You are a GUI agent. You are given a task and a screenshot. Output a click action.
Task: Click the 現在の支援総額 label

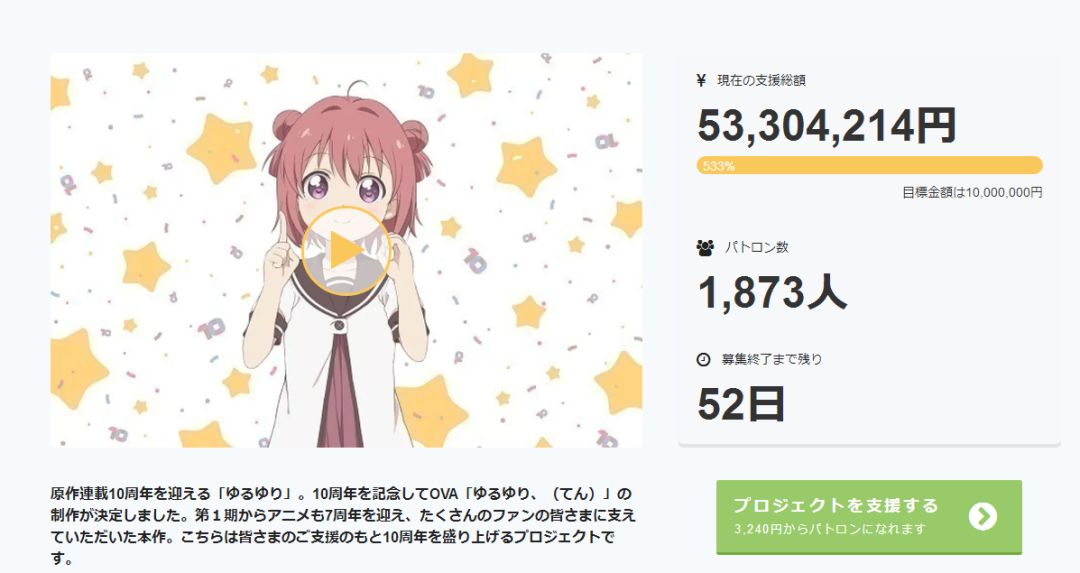(x=761, y=81)
